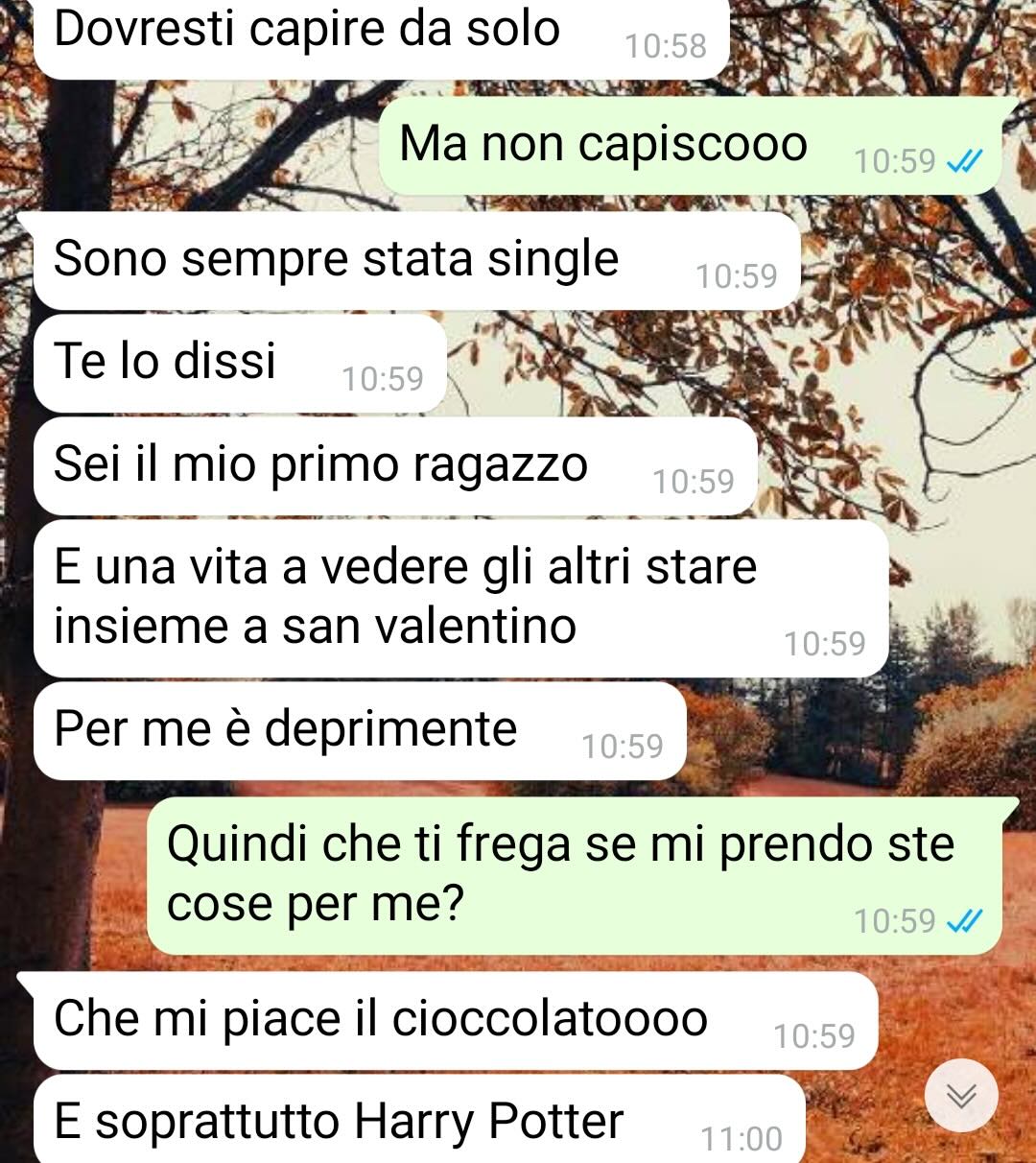Click the 10:58 timestamp on first message
The image size is (1036, 1163).
click(x=666, y=46)
